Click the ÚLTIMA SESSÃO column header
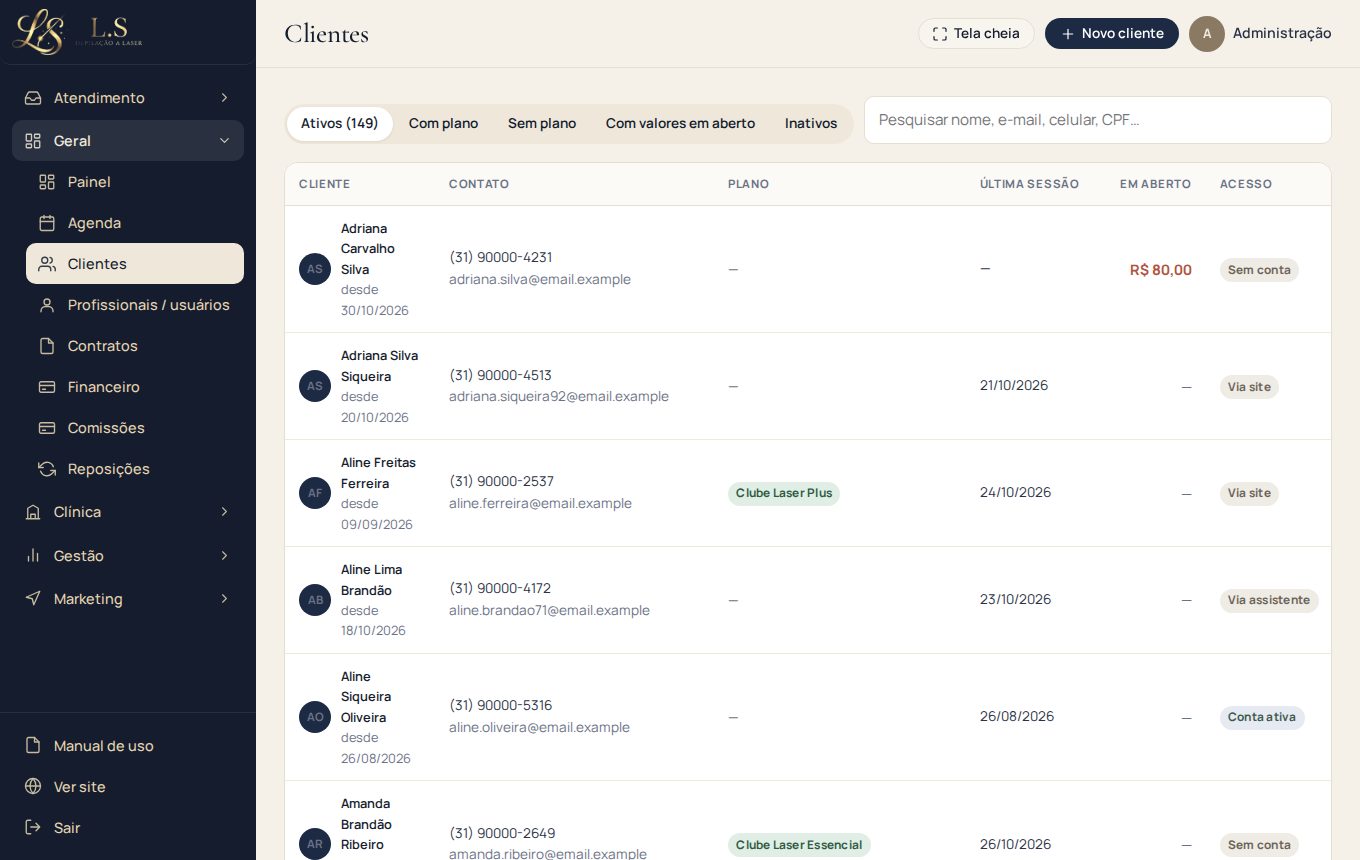The height and width of the screenshot is (860, 1360). pos(1029,184)
